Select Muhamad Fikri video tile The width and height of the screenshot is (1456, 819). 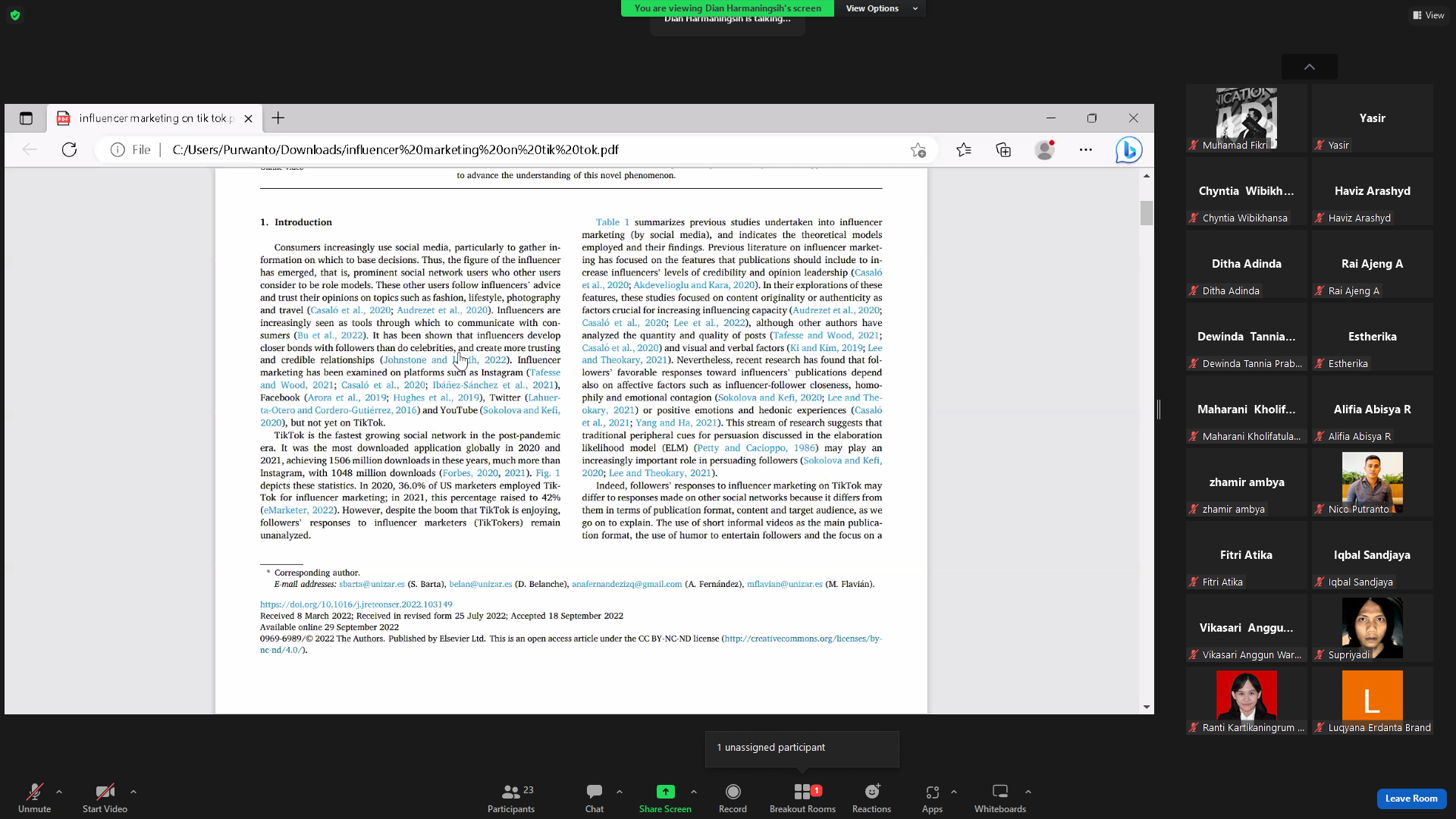pos(1246,119)
